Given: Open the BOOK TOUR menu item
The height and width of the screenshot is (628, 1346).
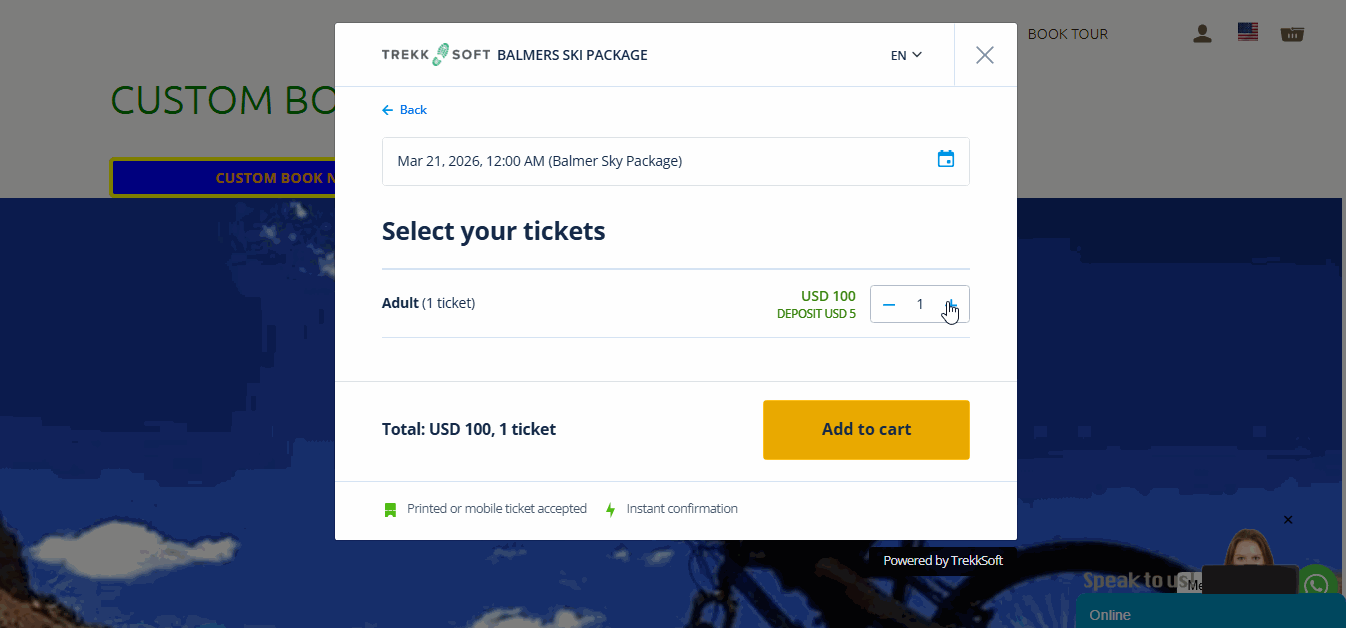Looking at the screenshot, I should (1067, 34).
